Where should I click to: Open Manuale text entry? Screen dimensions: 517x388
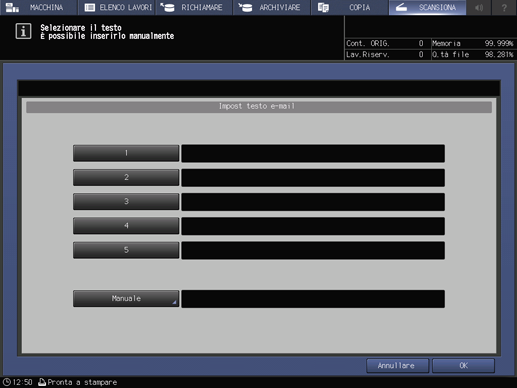[126, 298]
